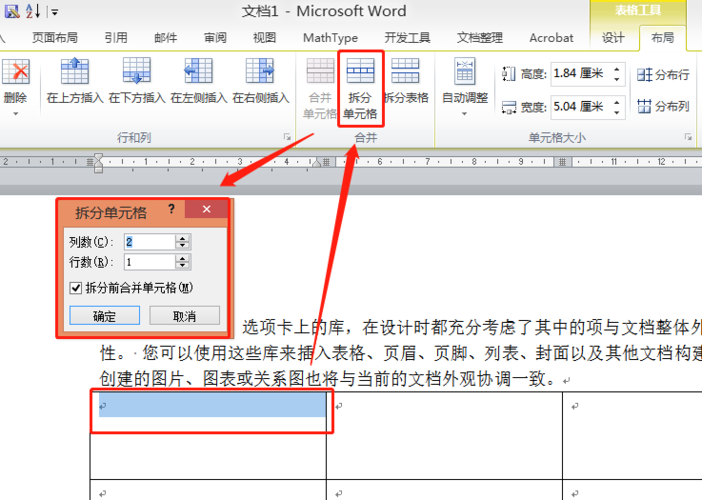Click the 取消 button
The image size is (702, 500).
[x=184, y=316]
